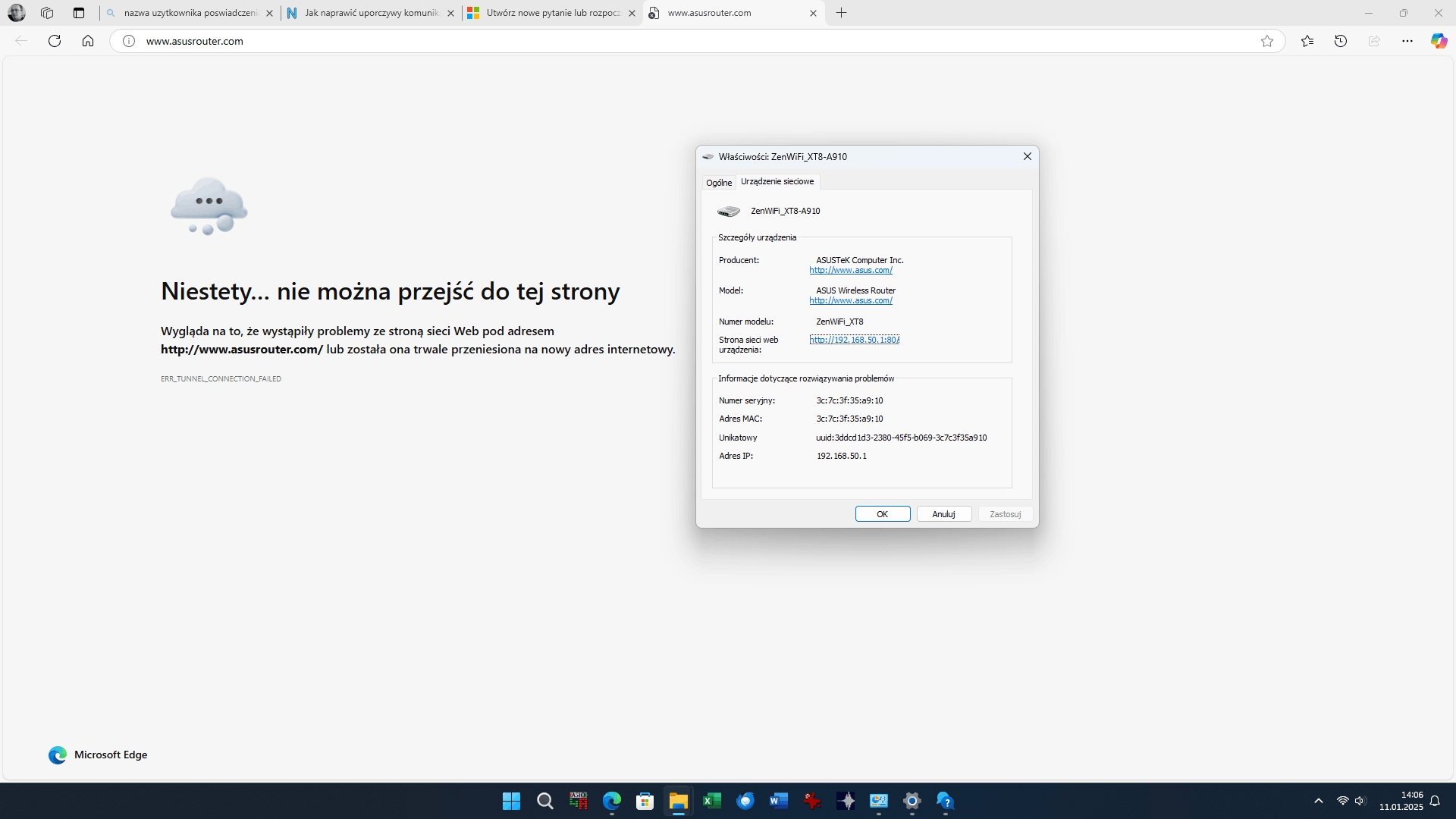Click the Refresh page icon
This screenshot has height=819, width=1456.
coord(55,41)
